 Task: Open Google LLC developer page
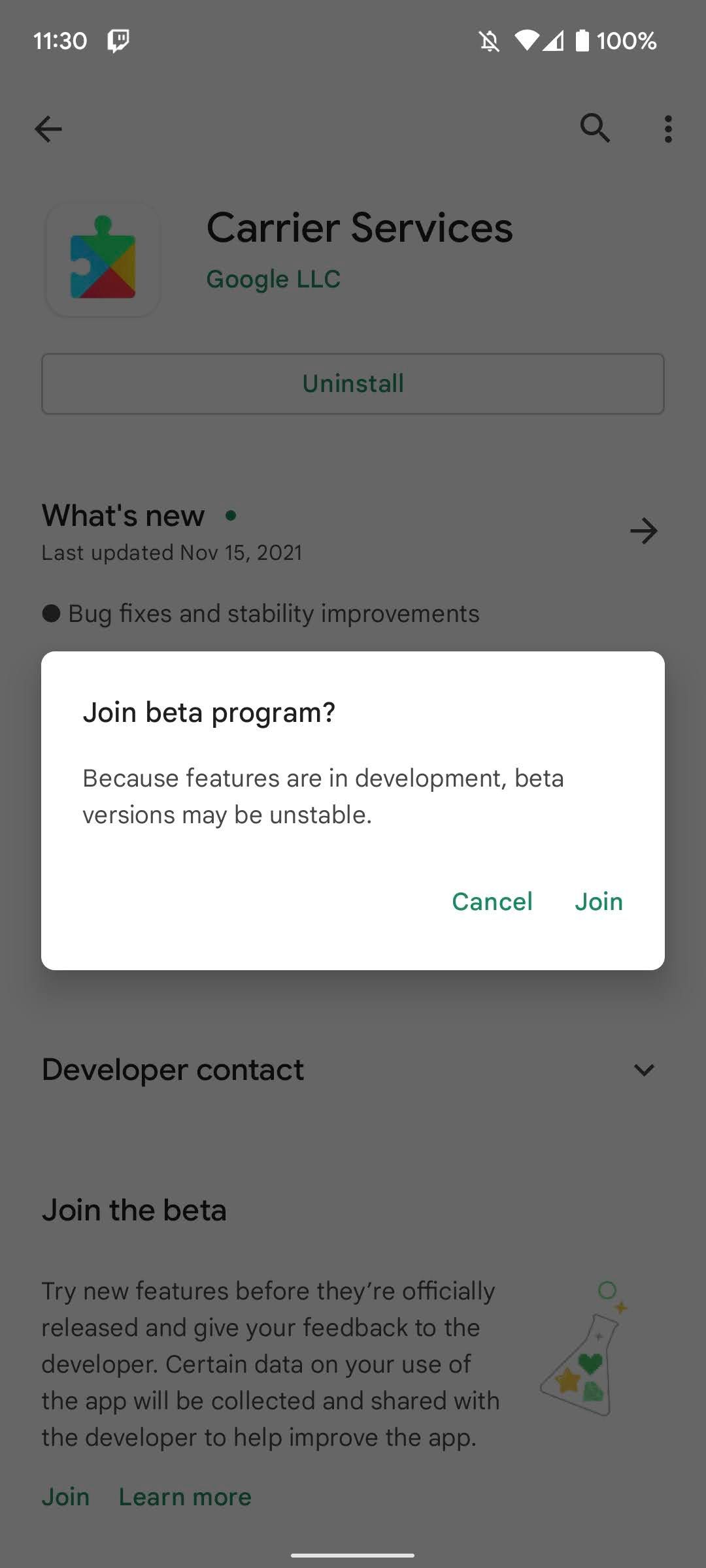273,279
